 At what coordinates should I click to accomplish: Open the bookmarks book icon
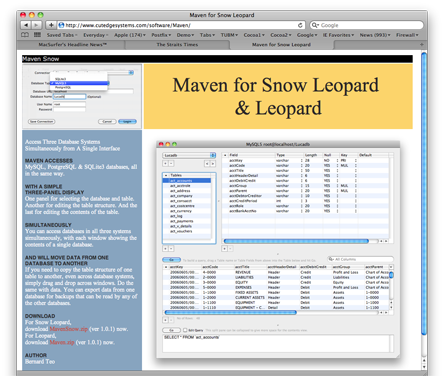tap(25, 35)
